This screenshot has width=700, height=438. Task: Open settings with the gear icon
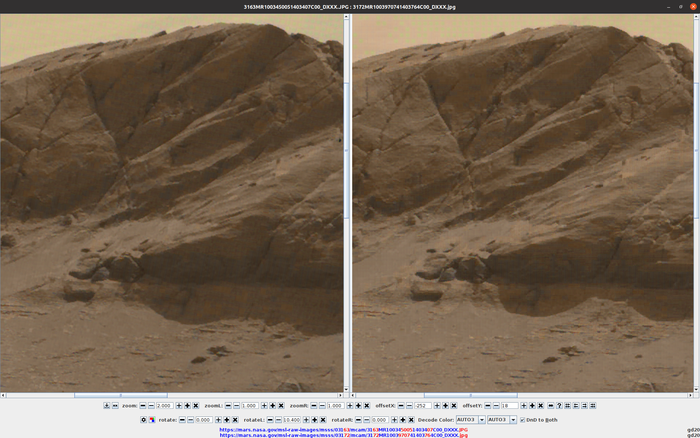[143, 420]
